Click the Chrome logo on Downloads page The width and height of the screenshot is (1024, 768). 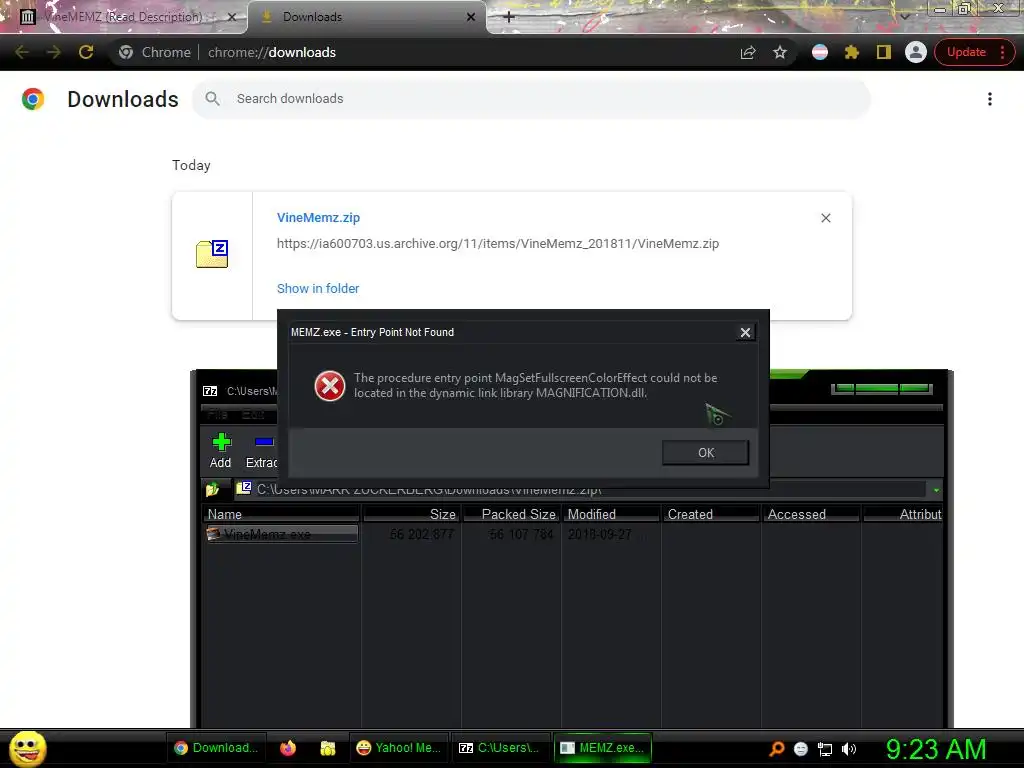pyautogui.click(x=33, y=99)
